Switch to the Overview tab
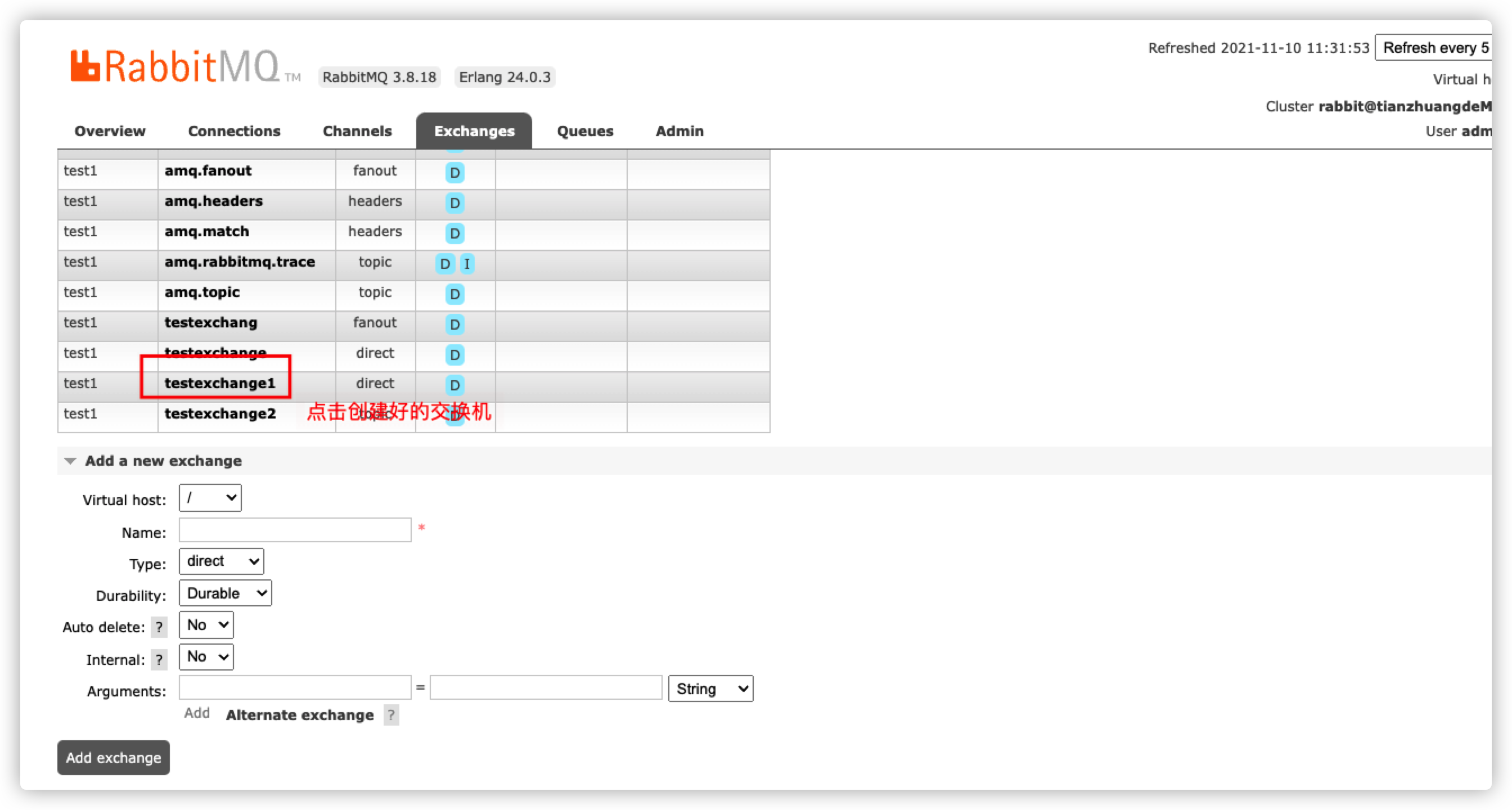Image resolution: width=1512 pixels, height=810 pixels. [110, 131]
